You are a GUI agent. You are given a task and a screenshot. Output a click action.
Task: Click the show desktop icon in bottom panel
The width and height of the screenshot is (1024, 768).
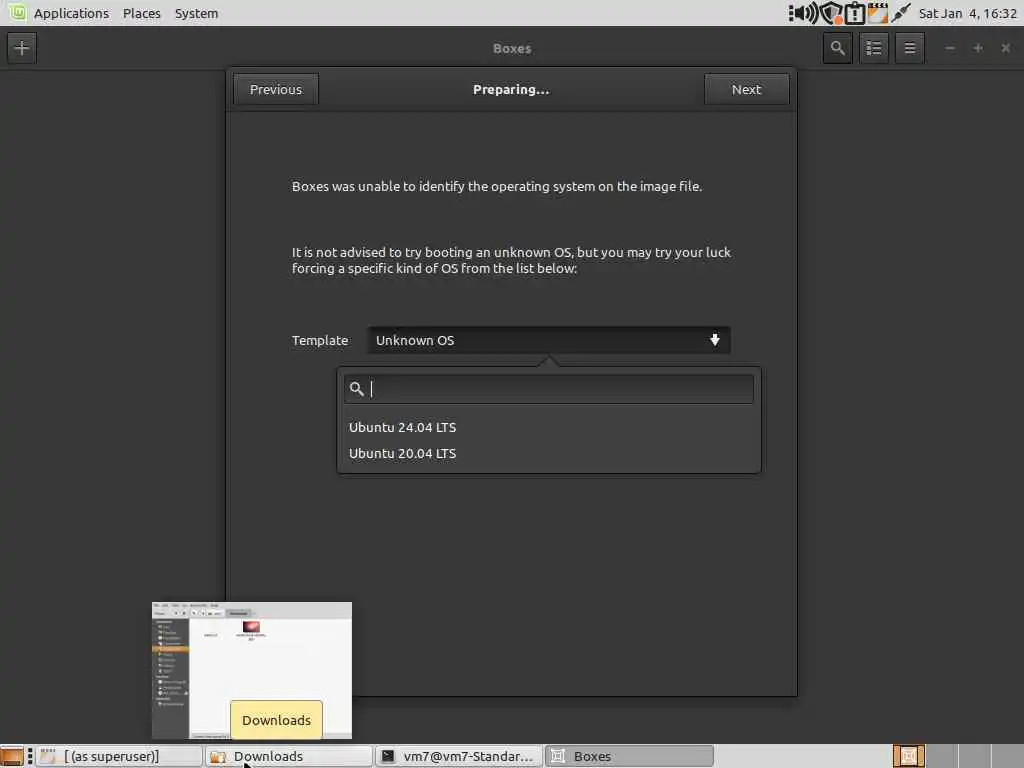[x=12, y=756]
